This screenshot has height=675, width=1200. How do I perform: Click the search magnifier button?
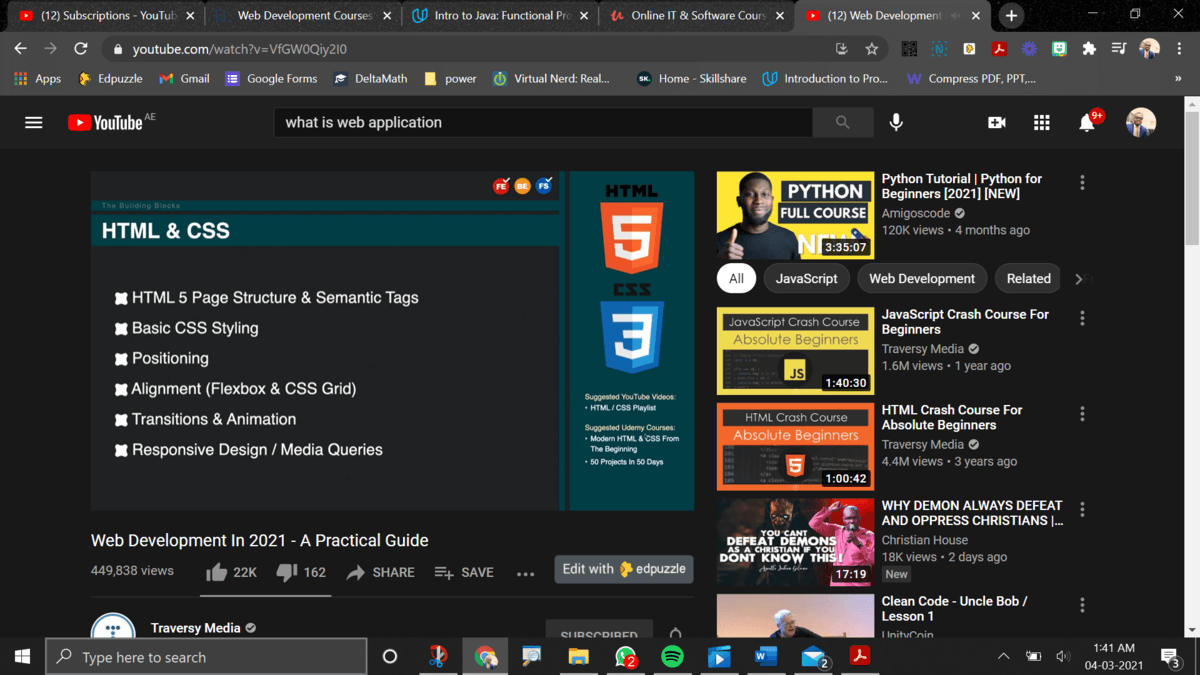pyautogui.click(x=842, y=122)
